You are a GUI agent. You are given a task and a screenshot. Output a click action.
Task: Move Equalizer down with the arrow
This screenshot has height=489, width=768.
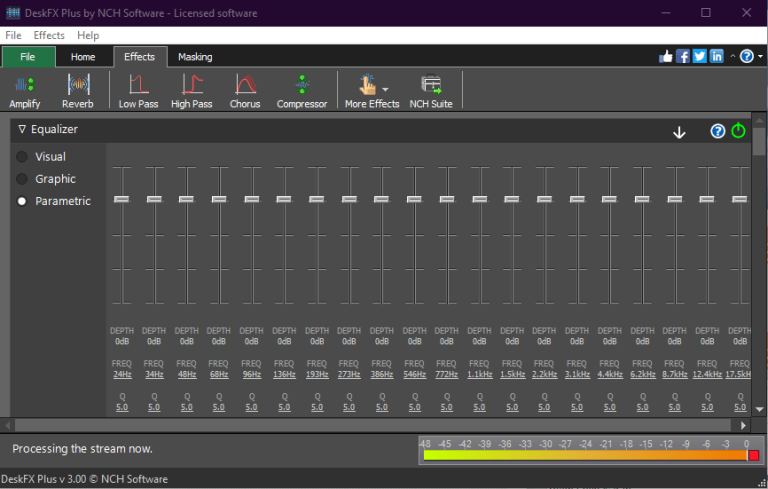(x=679, y=132)
